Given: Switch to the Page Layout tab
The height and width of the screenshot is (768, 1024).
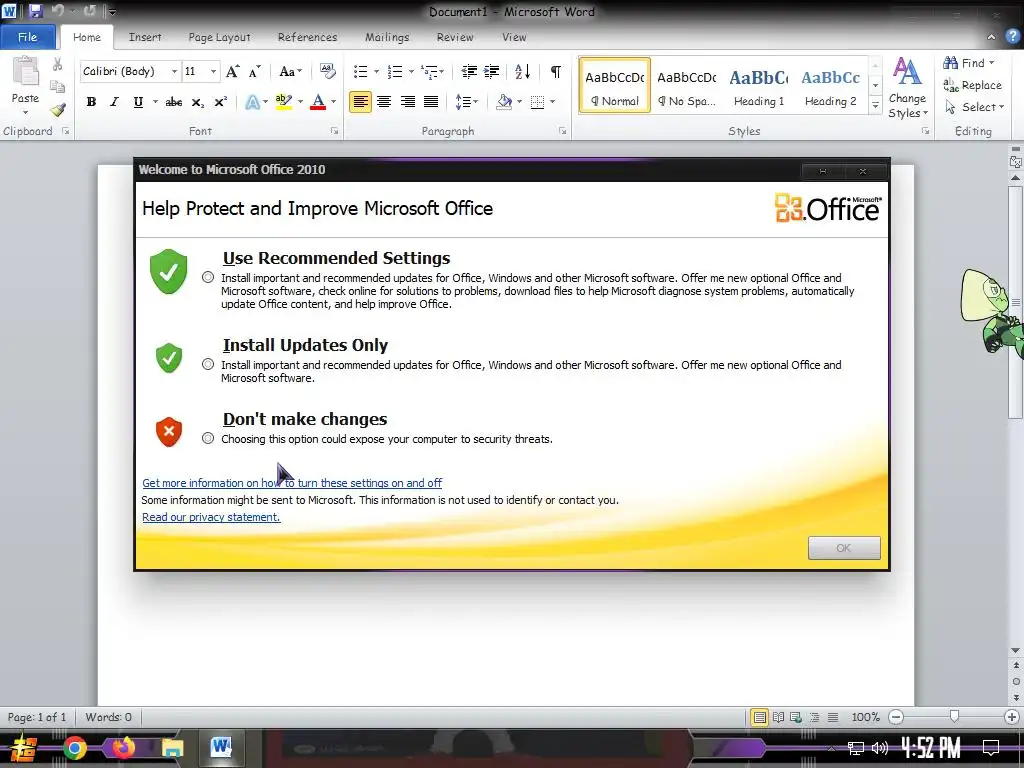Looking at the screenshot, I should pyautogui.click(x=219, y=37).
